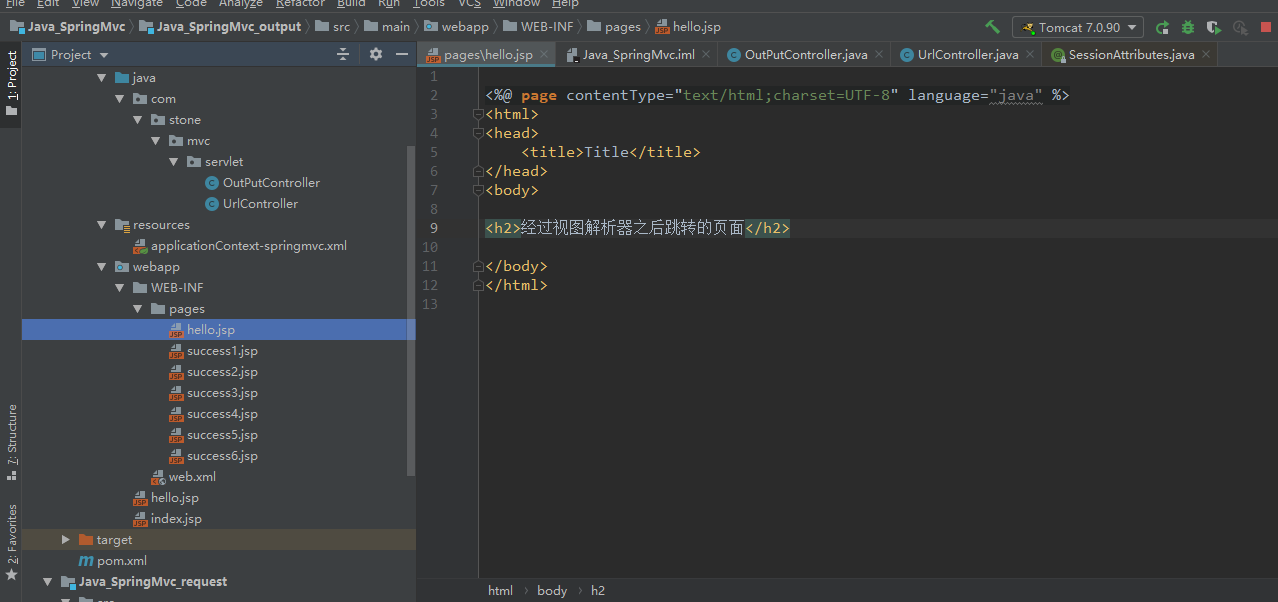Collapse the java folder arrow
This screenshot has height=602, width=1278.
tap(101, 77)
